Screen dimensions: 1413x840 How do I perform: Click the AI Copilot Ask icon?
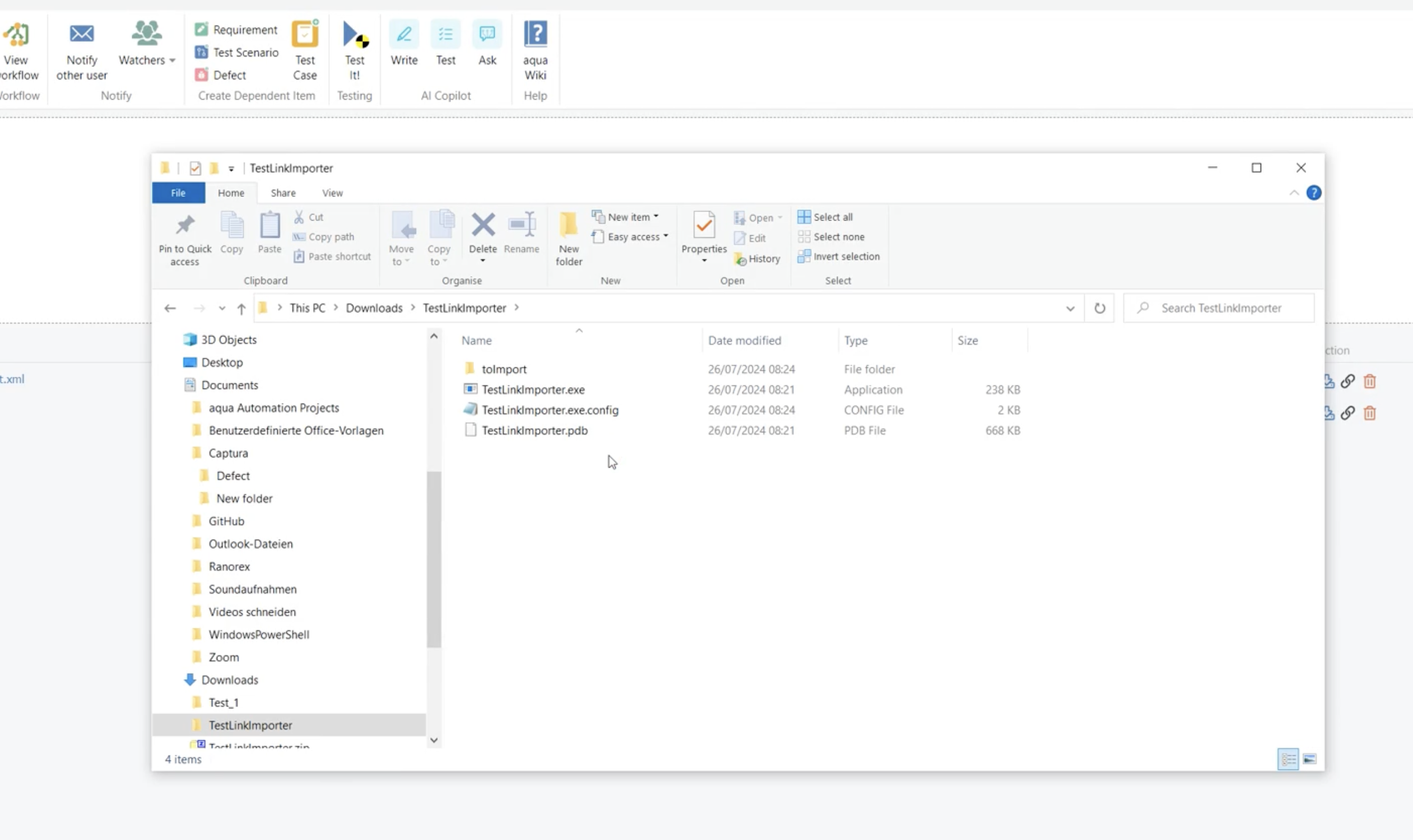pyautogui.click(x=487, y=35)
